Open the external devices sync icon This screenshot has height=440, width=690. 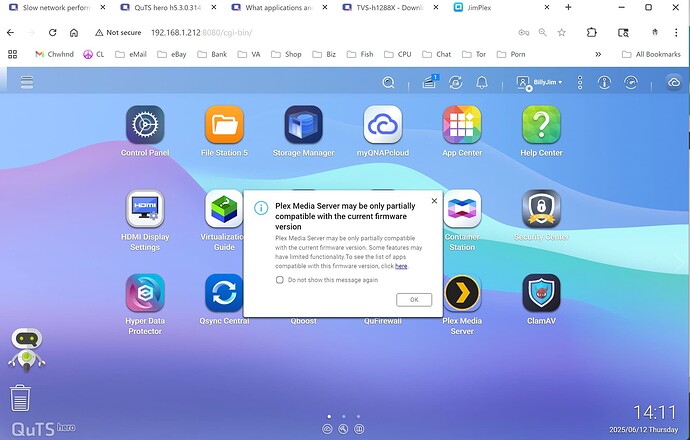(455, 82)
